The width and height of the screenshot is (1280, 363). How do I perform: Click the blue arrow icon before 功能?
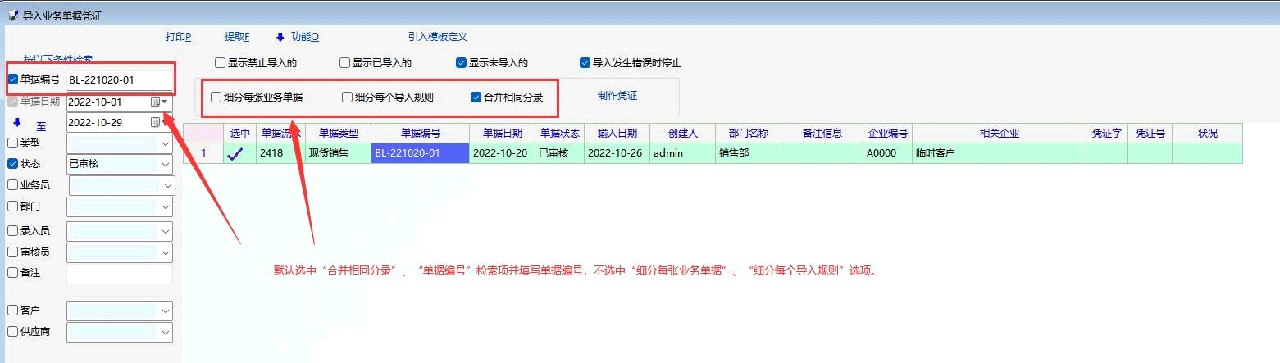click(280, 37)
